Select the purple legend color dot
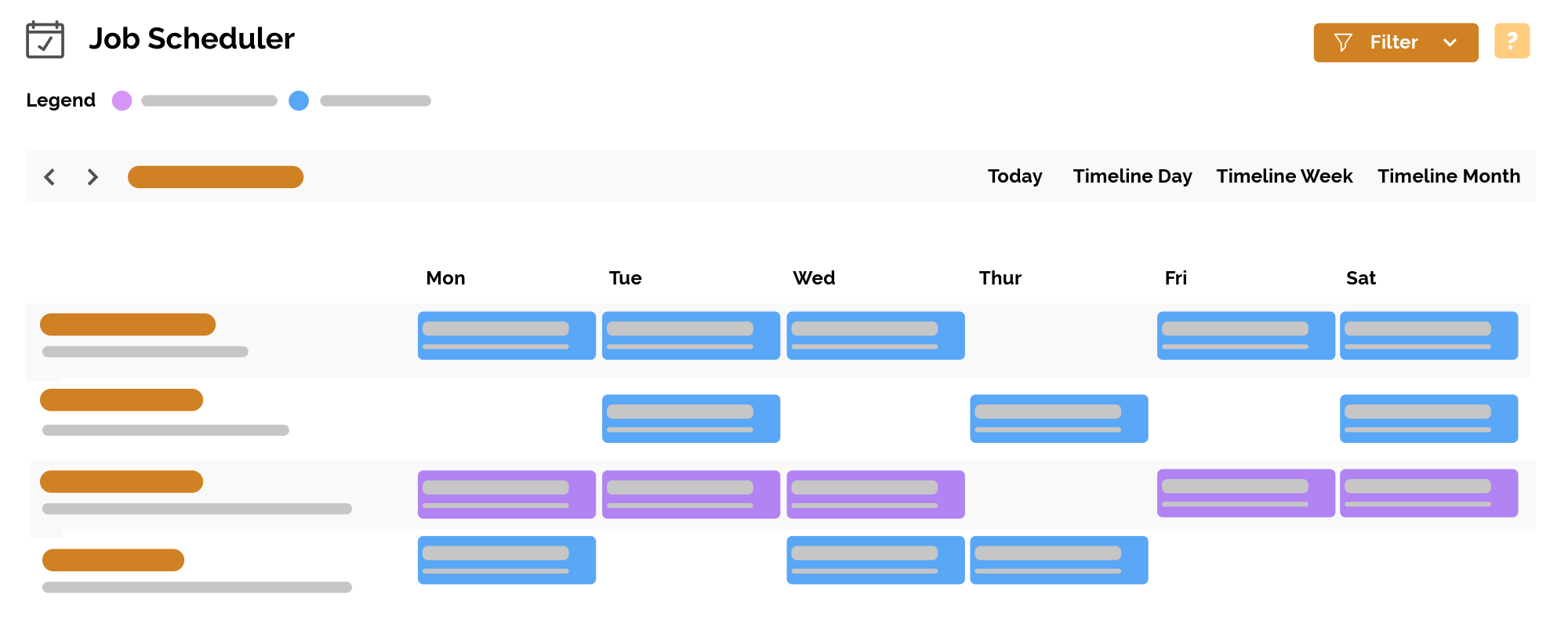 tap(122, 100)
